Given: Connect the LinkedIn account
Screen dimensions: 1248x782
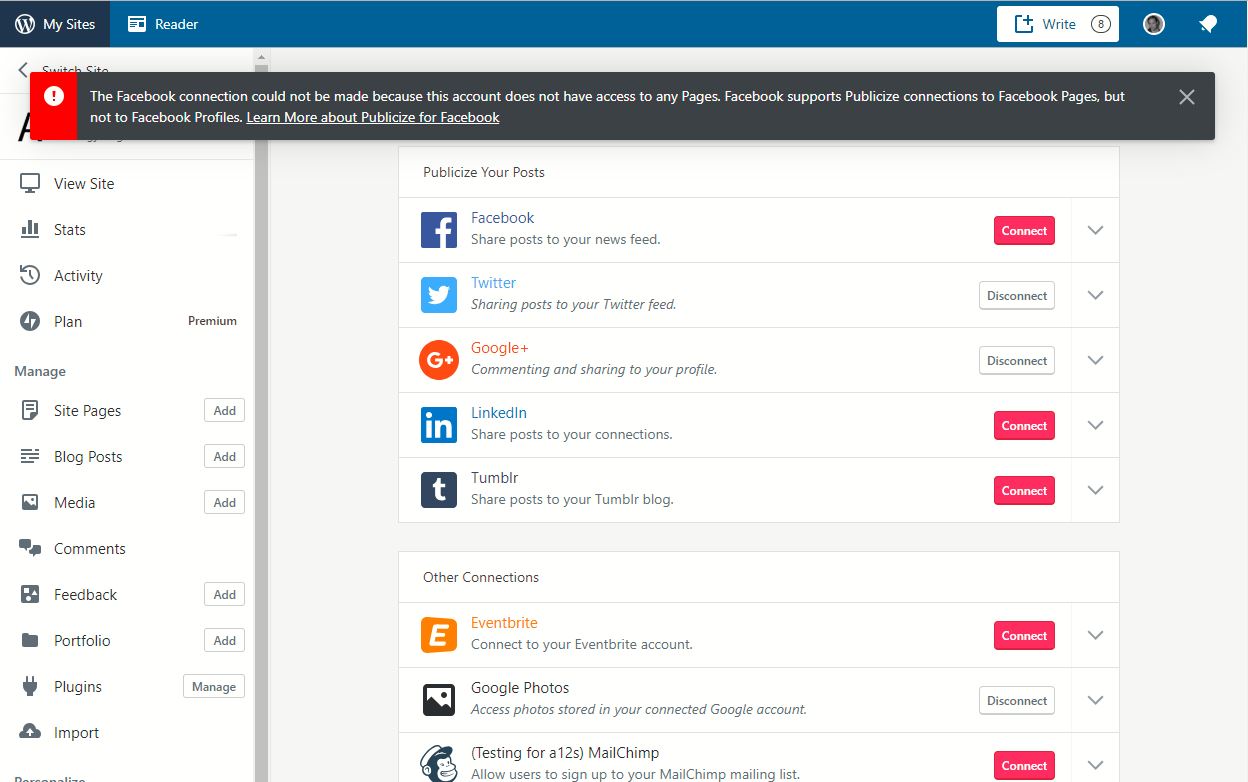Looking at the screenshot, I should click(1024, 425).
